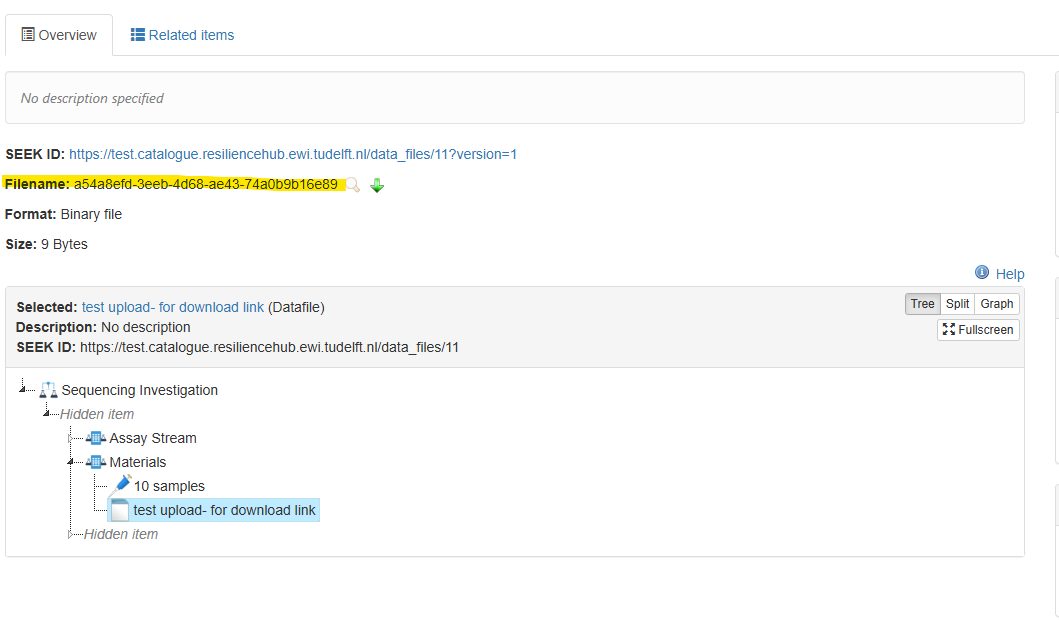This screenshot has height=620, width=1059.
Task: Expand the last Hidden item node
Action: coord(70,534)
